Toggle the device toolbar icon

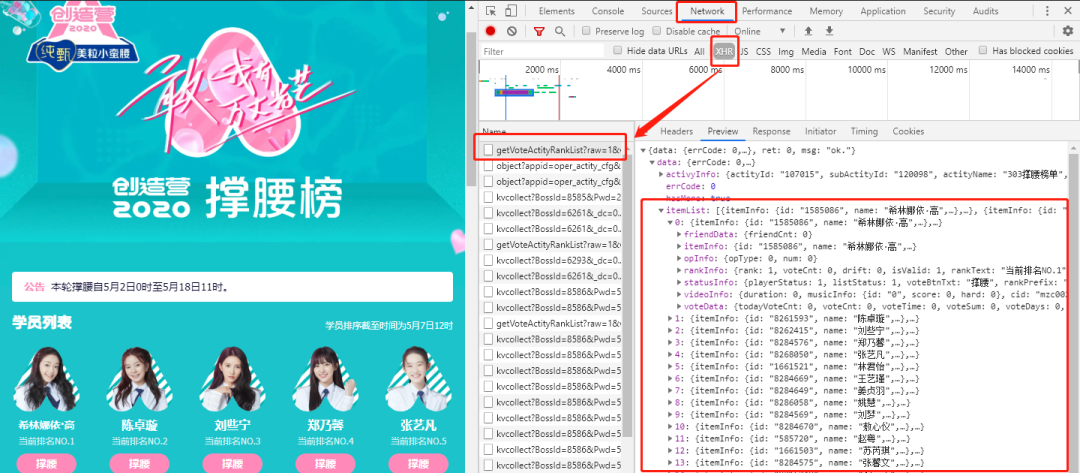point(511,11)
